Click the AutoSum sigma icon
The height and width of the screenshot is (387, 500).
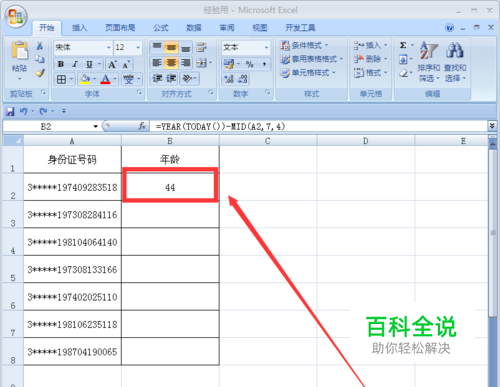[x=403, y=45]
